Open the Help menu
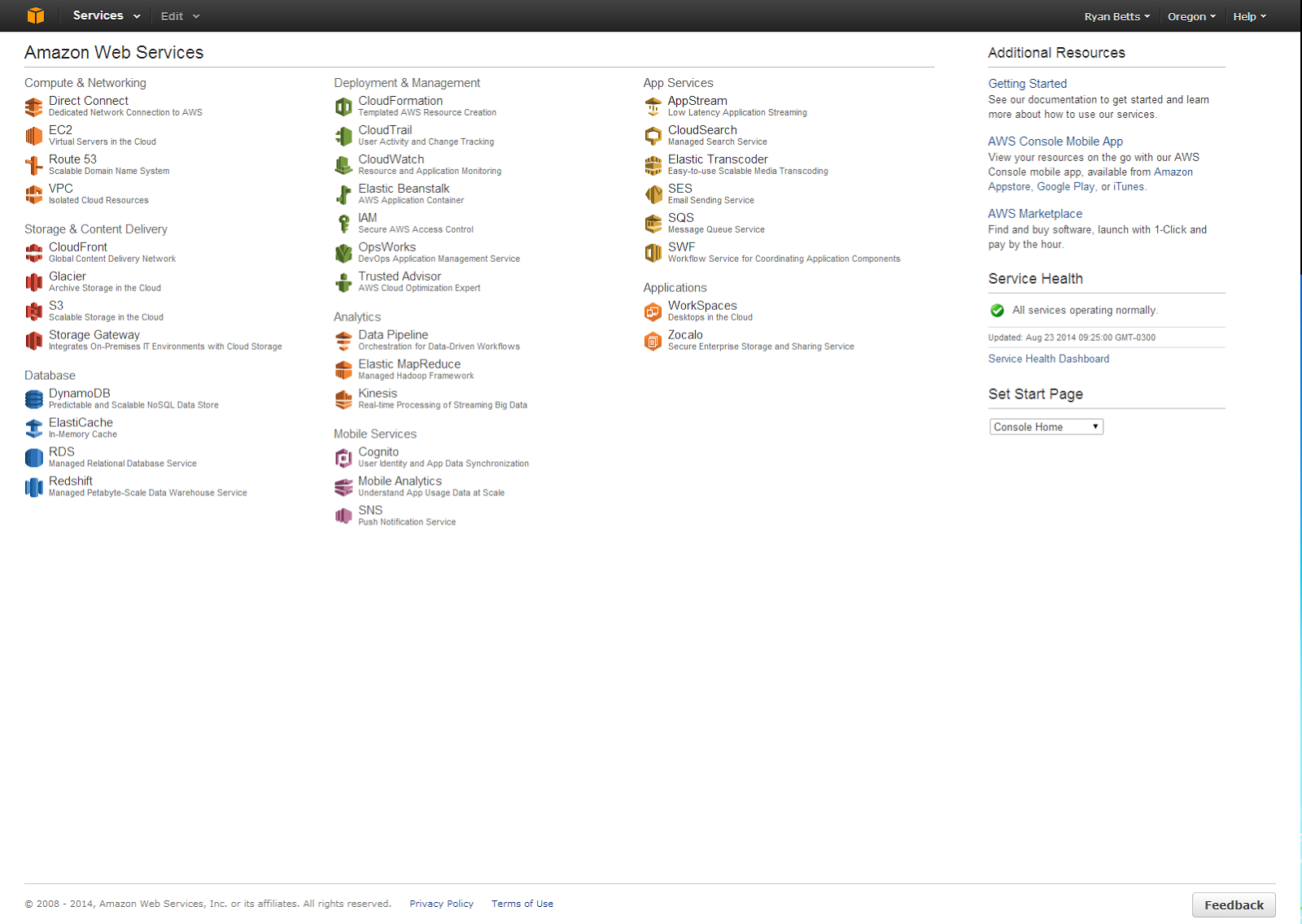This screenshot has height=924, width=1302. point(1250,16)
